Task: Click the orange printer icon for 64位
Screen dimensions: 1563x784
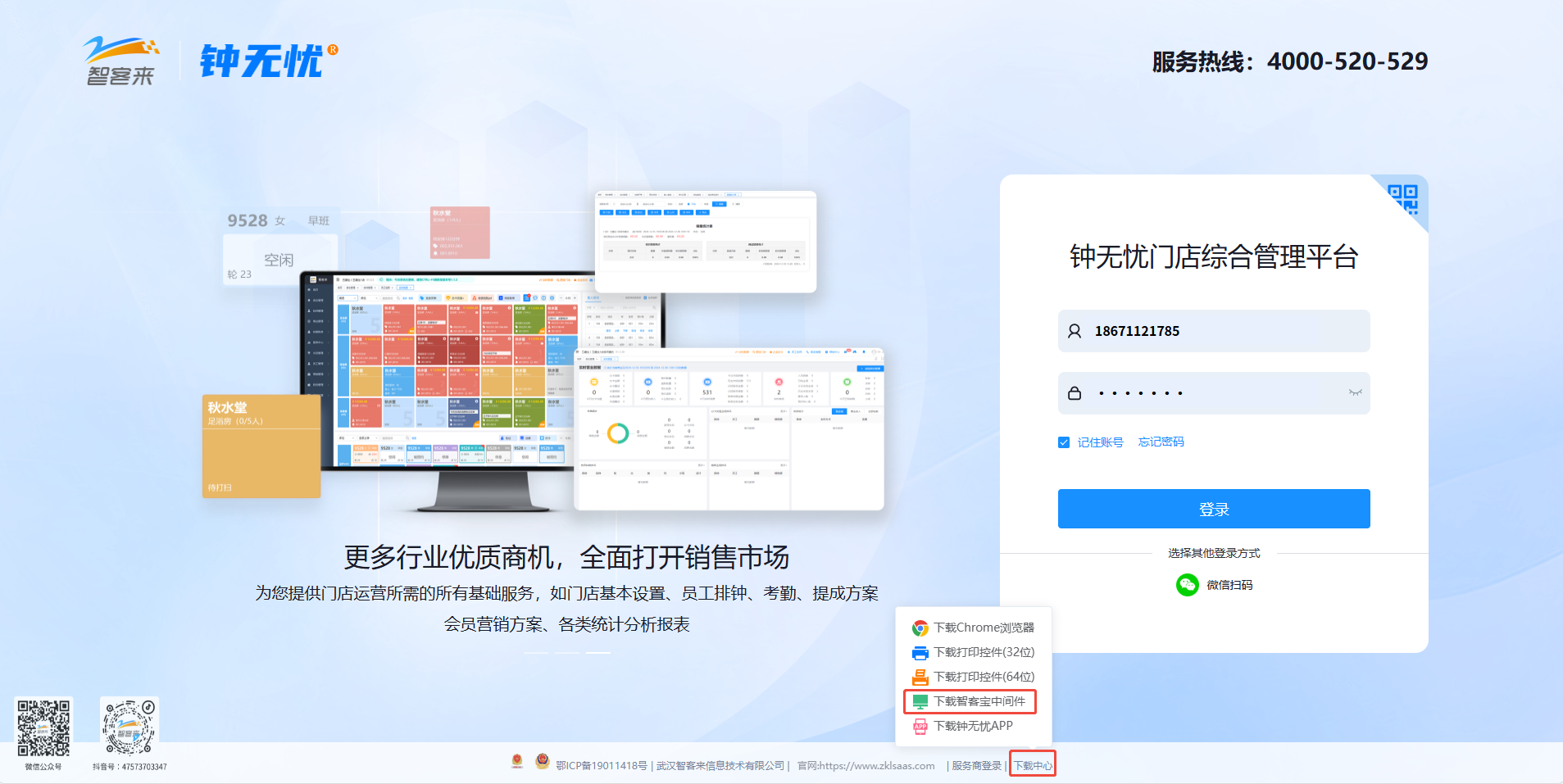Action: pyautogui.click(x=920, y=678)
